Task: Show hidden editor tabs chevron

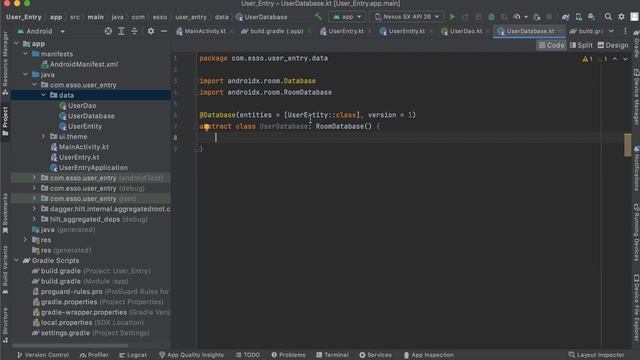Action: tap(611, 31)
